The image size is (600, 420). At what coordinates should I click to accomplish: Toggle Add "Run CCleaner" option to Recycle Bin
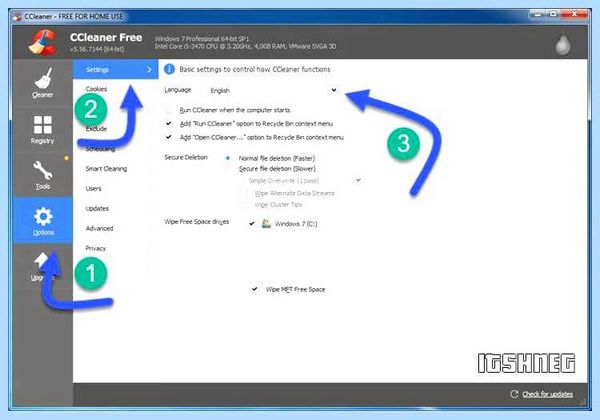pyautogui.click(x=168, y=124)
